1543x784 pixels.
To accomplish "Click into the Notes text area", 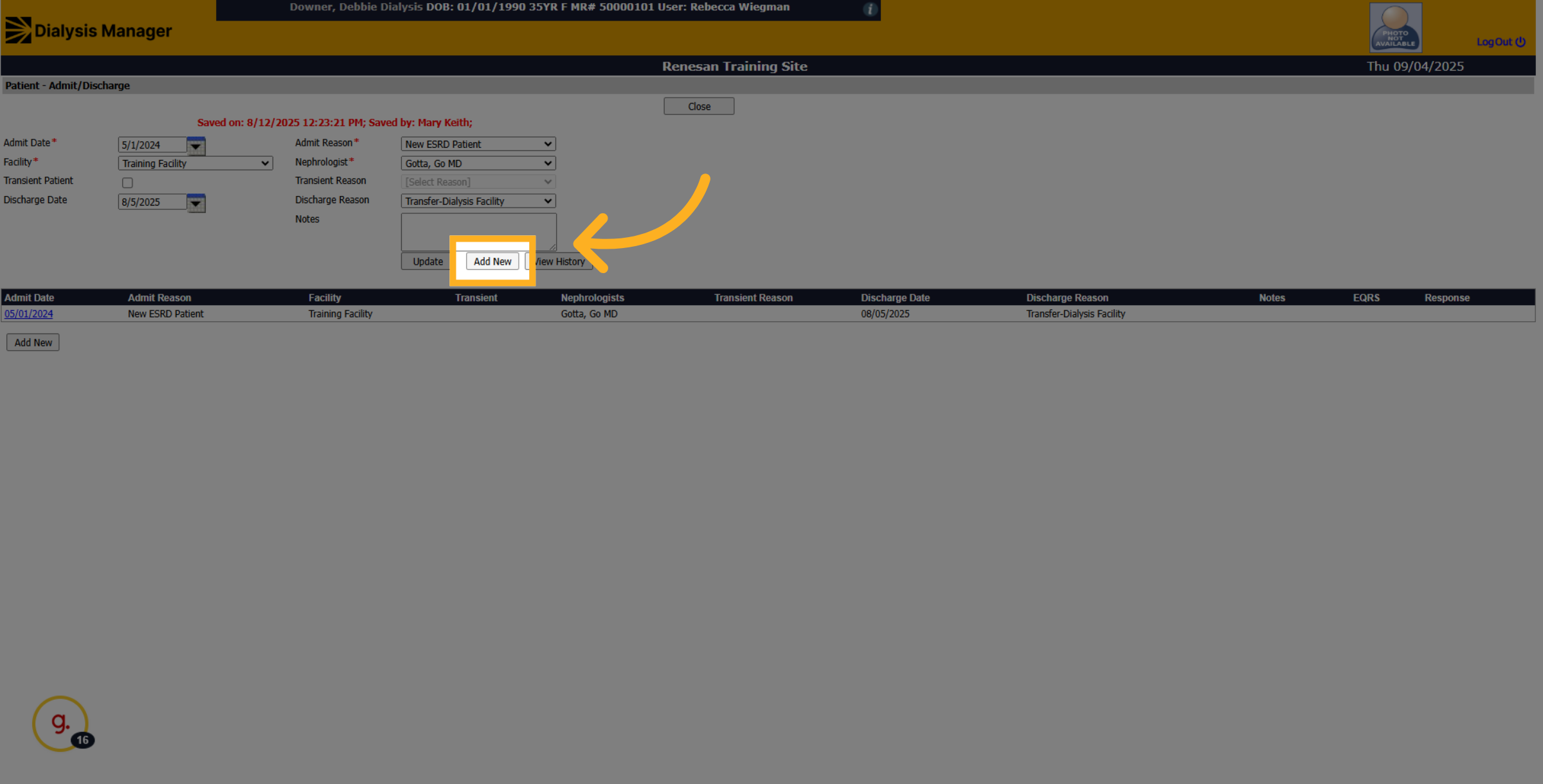I will tap(478, 232).
